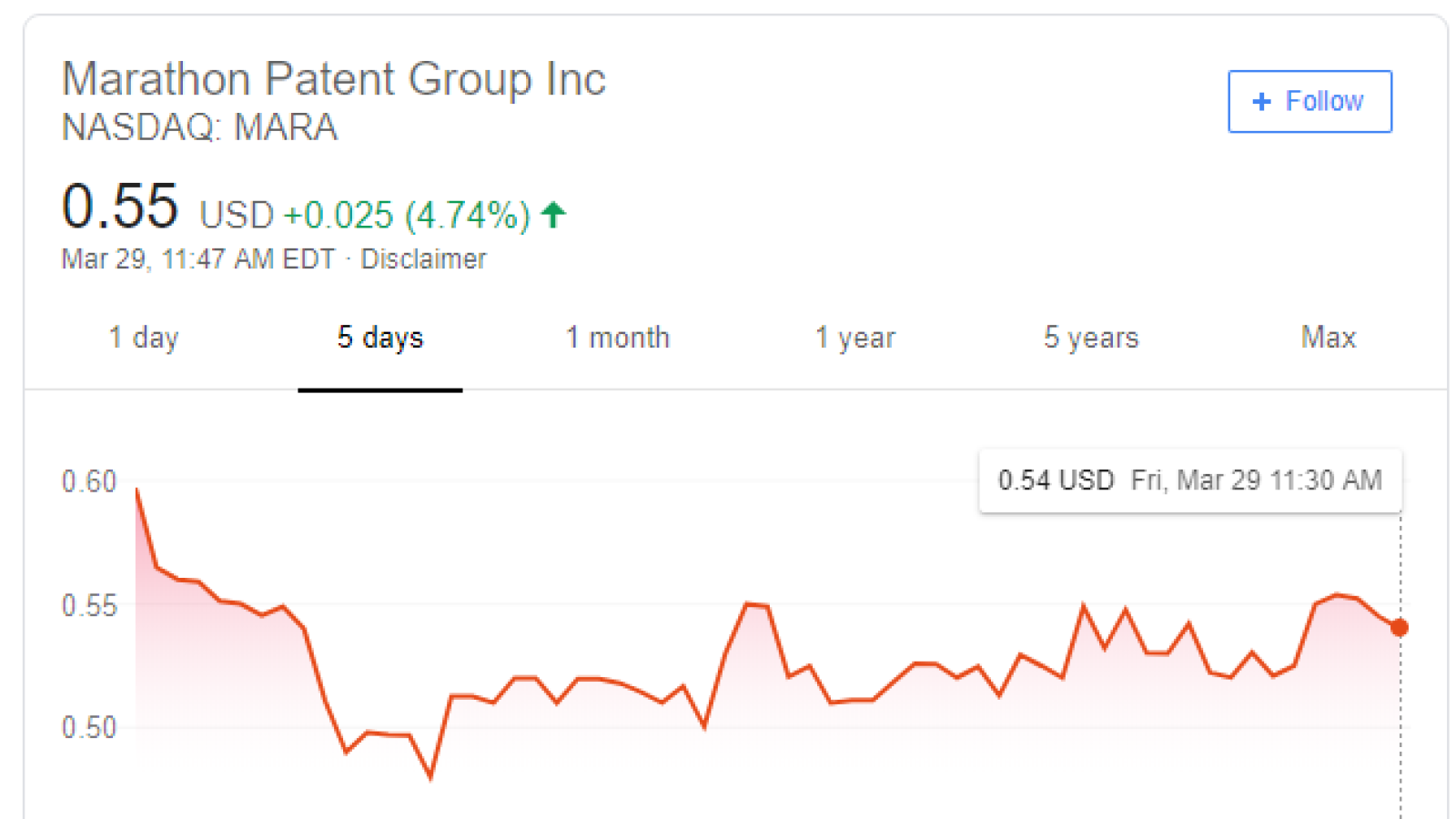Select the 5 years tab
The width and height of the screenshot is (1456, 819).
pyautogui.click(x=1091, y=338)
